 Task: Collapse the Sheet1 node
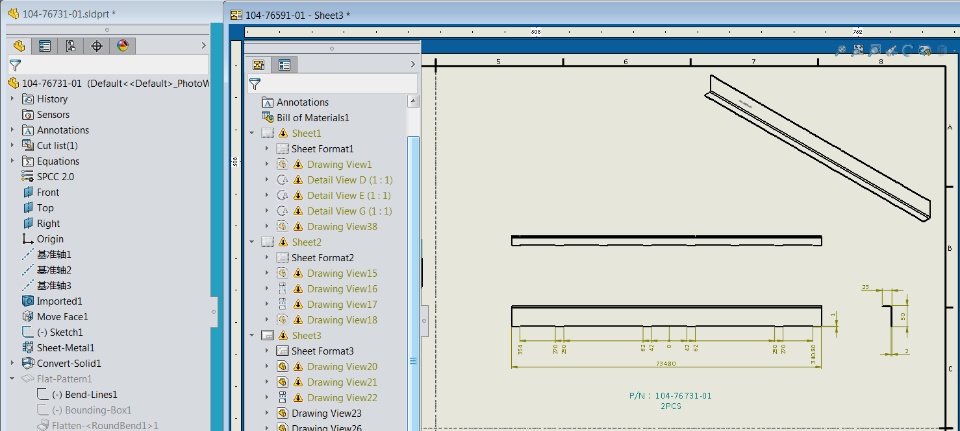tap(252, 133)
